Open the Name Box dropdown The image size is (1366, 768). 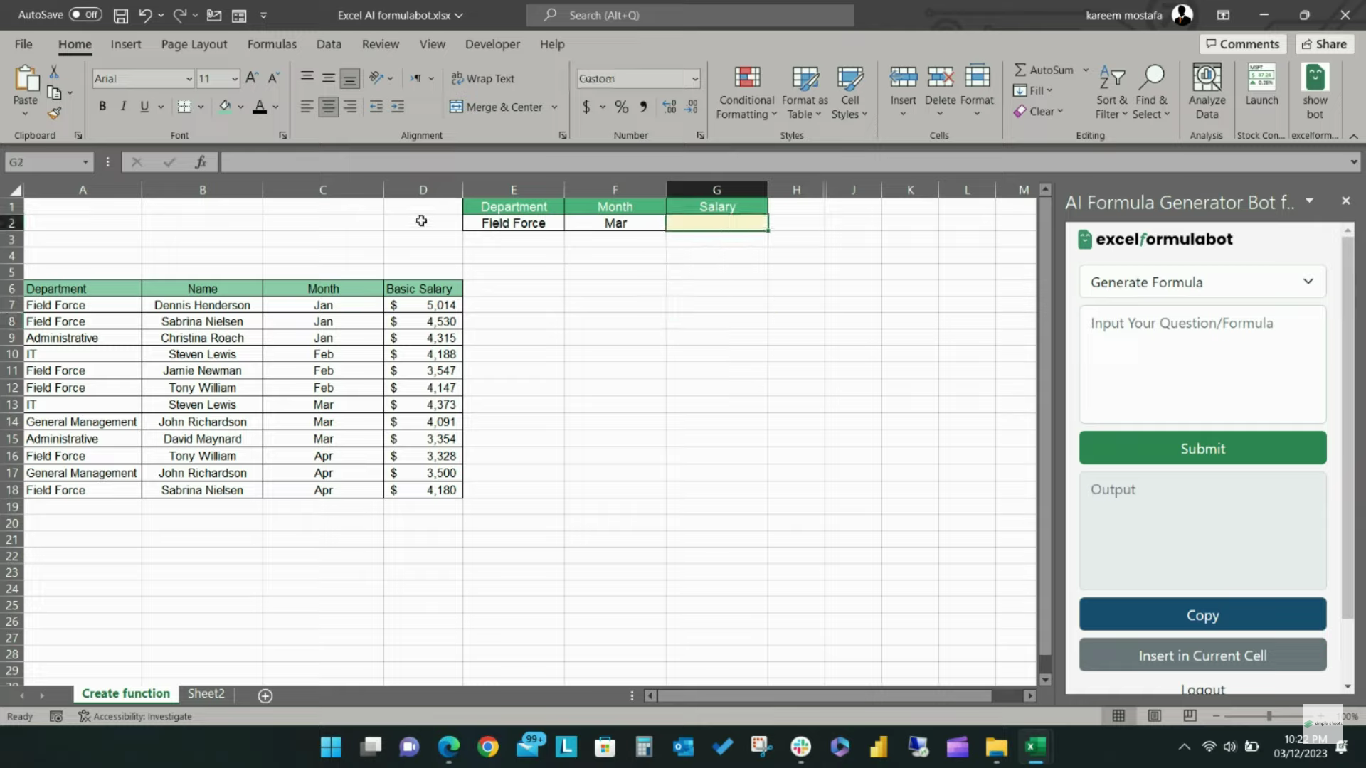click(86, 162)
